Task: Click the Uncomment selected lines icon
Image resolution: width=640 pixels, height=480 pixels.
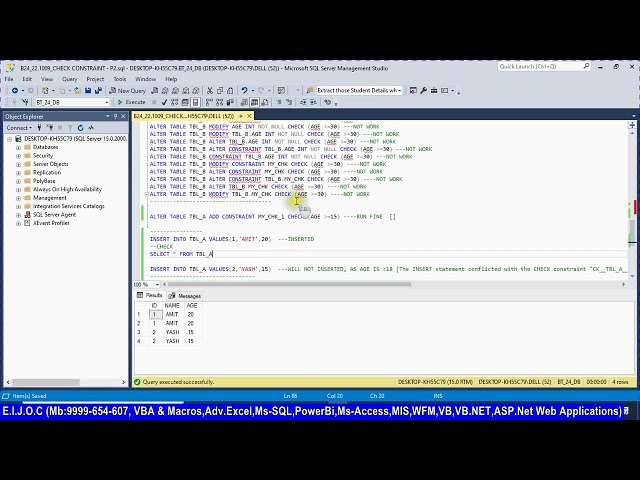Action: 289,102
